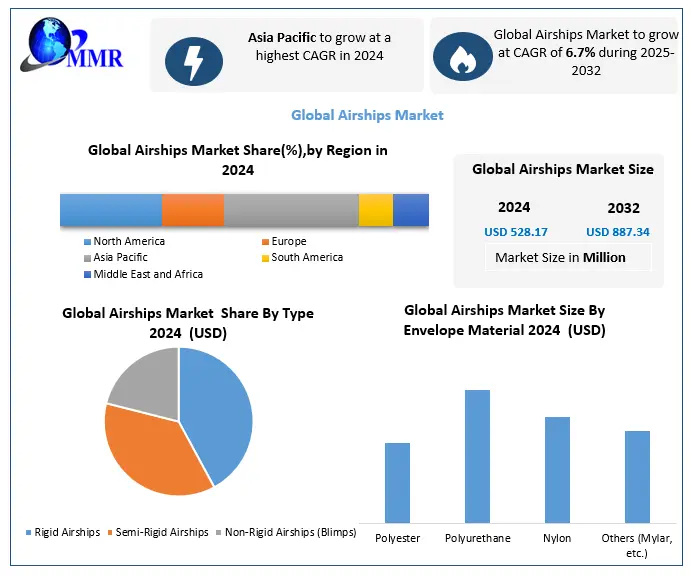Click the gray Asia Pacific bar segment
The height and width of the screenshot is (576, 691).
[x=291, y=210]
